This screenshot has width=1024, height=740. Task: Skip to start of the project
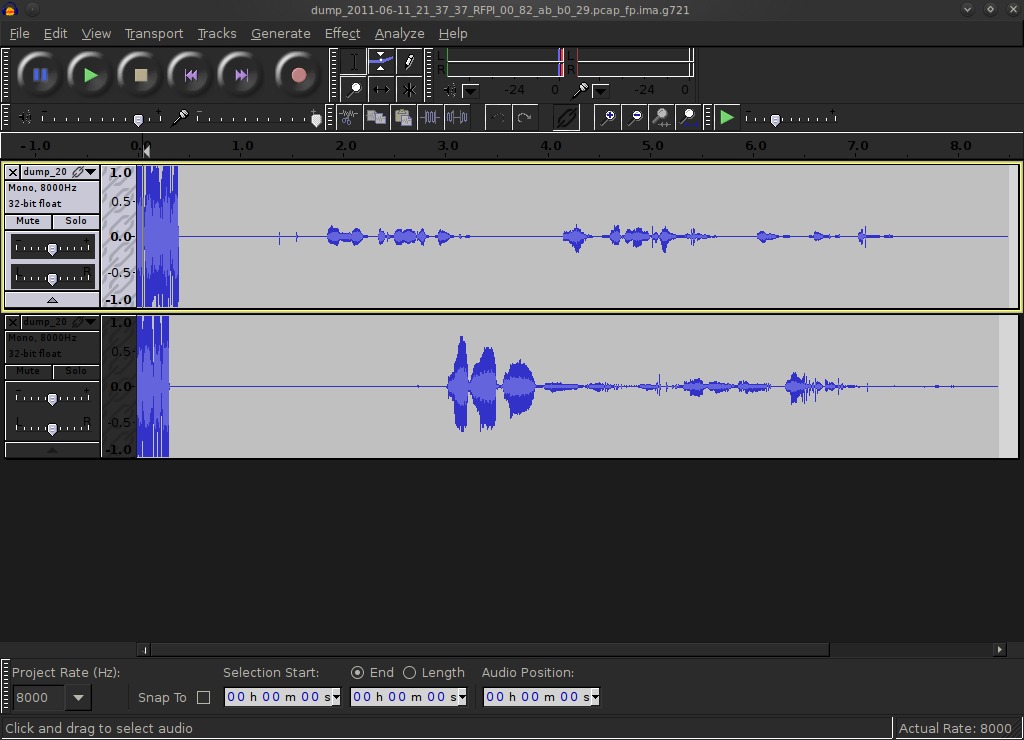click(x=191, y=75)
